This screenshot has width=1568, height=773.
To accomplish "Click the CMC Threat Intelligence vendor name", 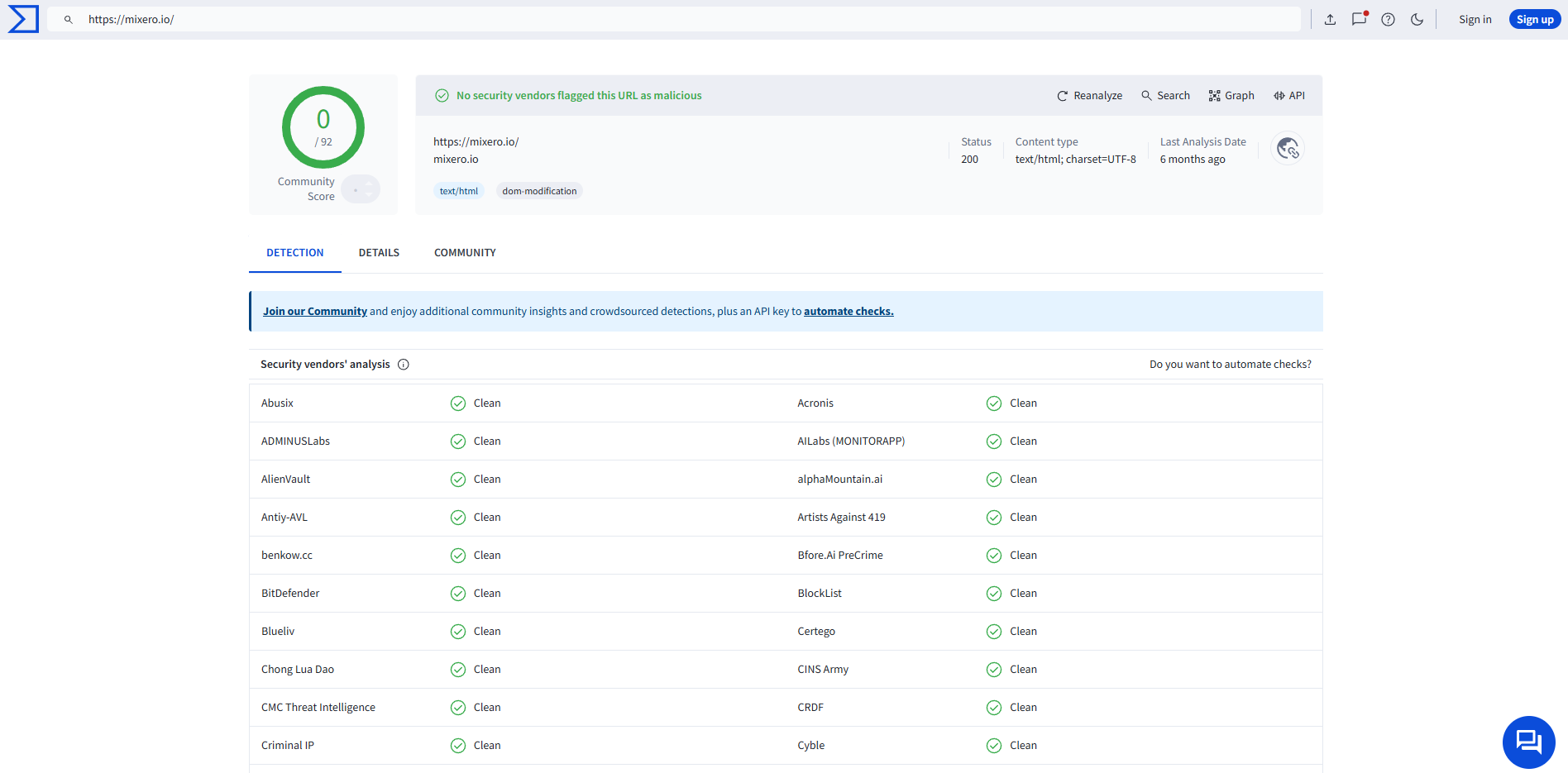I will click(318, 708).
